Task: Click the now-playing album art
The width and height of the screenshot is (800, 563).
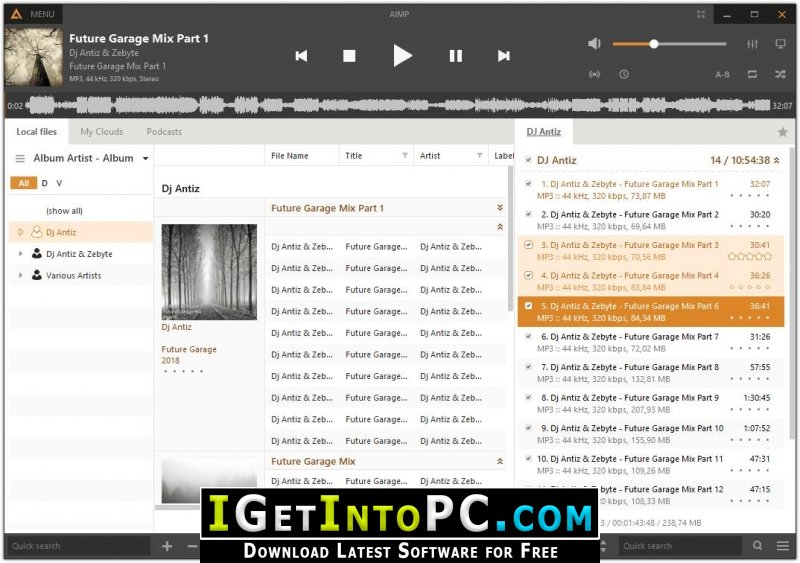Action: (x=33, y=57)
